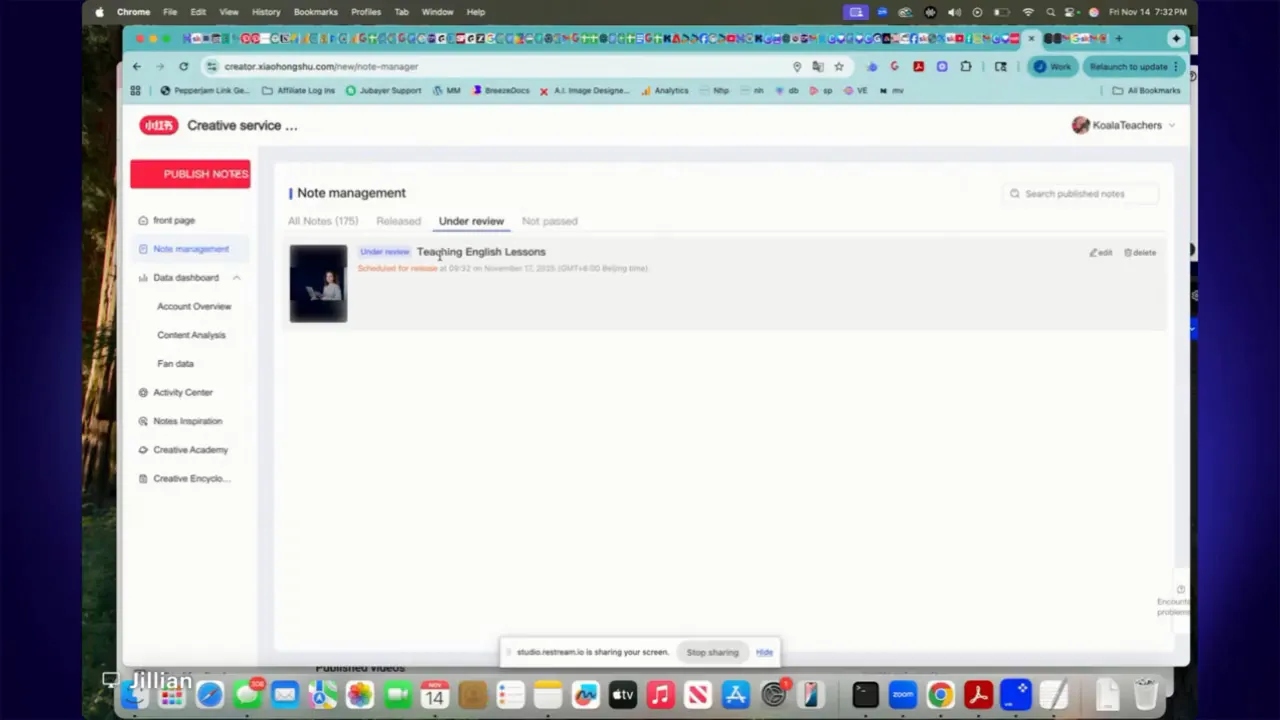Open Terminal from the Dock
The width and height of the screenshot is (1280, 720).
point(865,694)
